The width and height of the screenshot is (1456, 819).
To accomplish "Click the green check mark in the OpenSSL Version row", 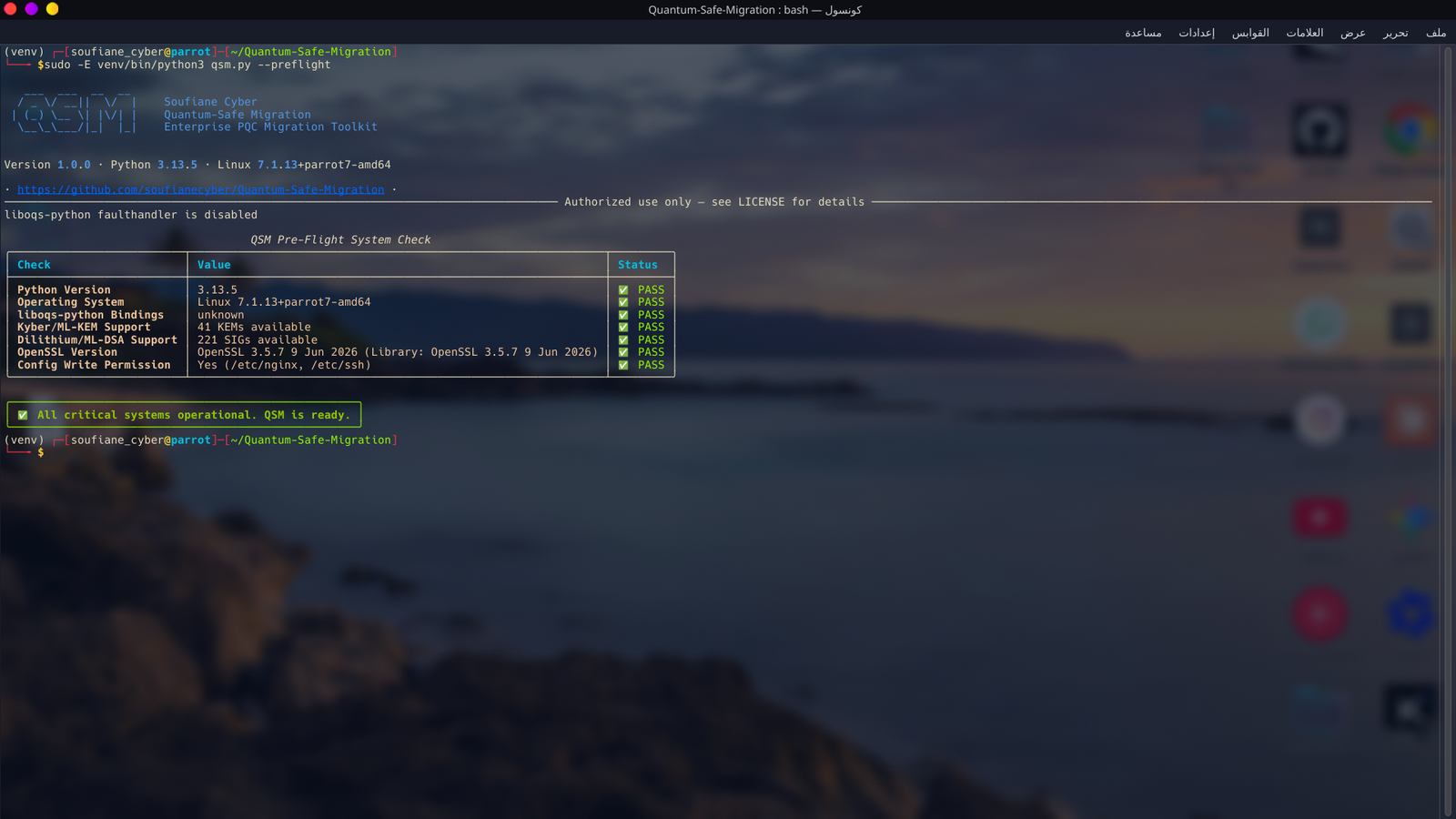I will tap(623, 352).
